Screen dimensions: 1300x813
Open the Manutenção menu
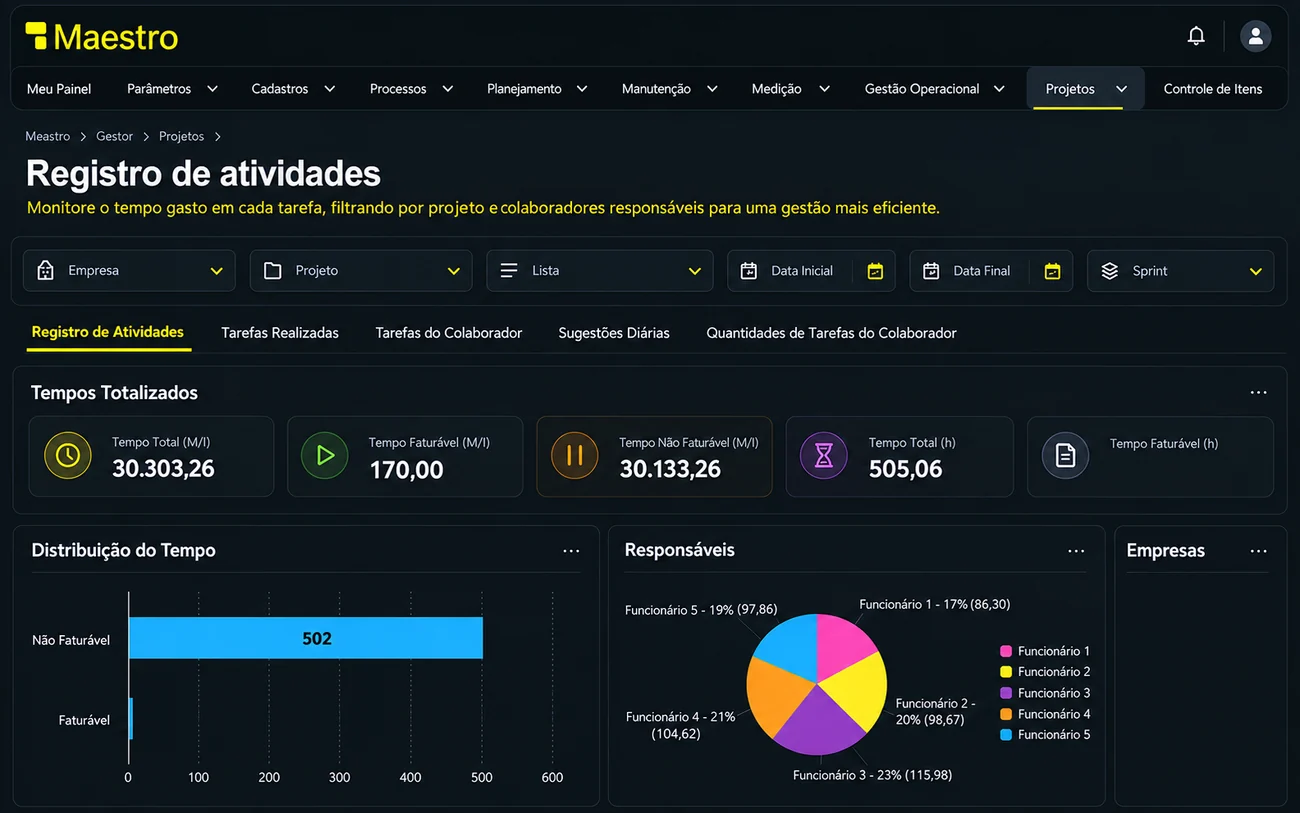pos(669,89)
